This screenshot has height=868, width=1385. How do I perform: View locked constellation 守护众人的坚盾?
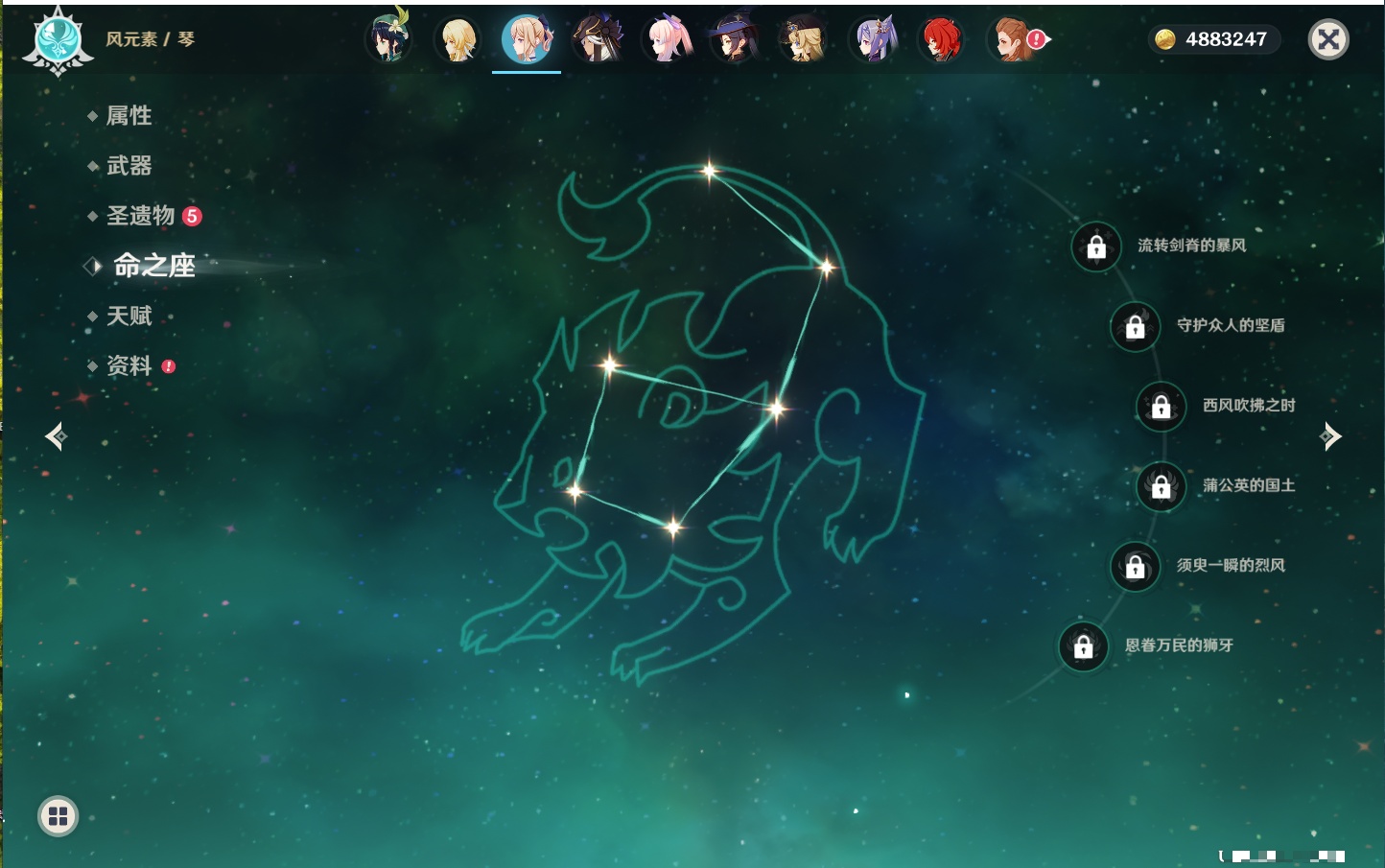click(x=1136, y=326)
